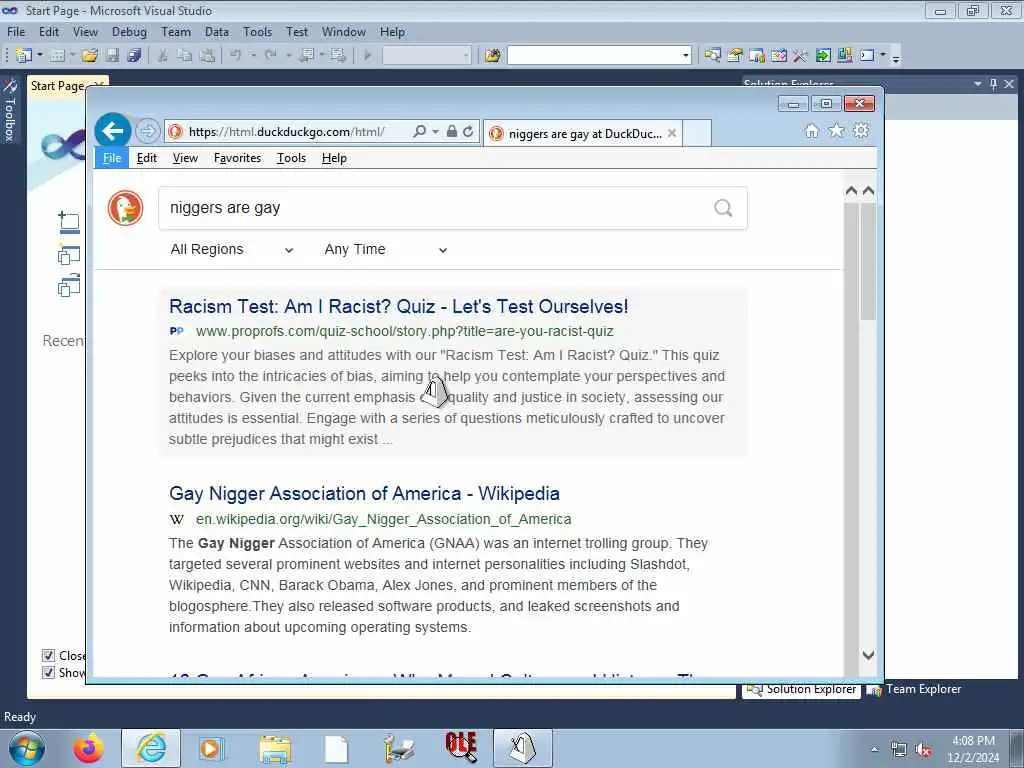1024x768 pixels.
Task: Open Visual Studio Window menu
Action: pos(344,31)
